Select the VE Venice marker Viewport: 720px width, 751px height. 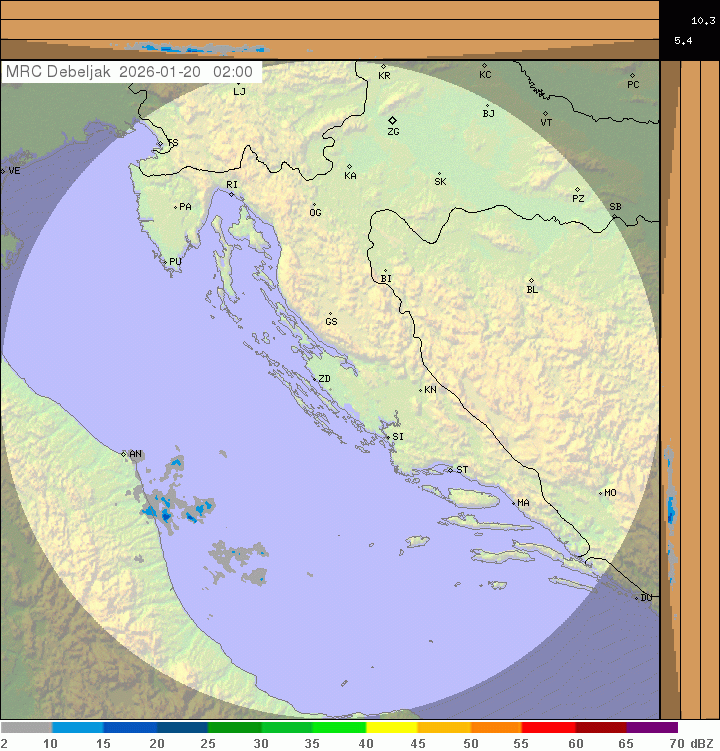click(x=3, y=171)
